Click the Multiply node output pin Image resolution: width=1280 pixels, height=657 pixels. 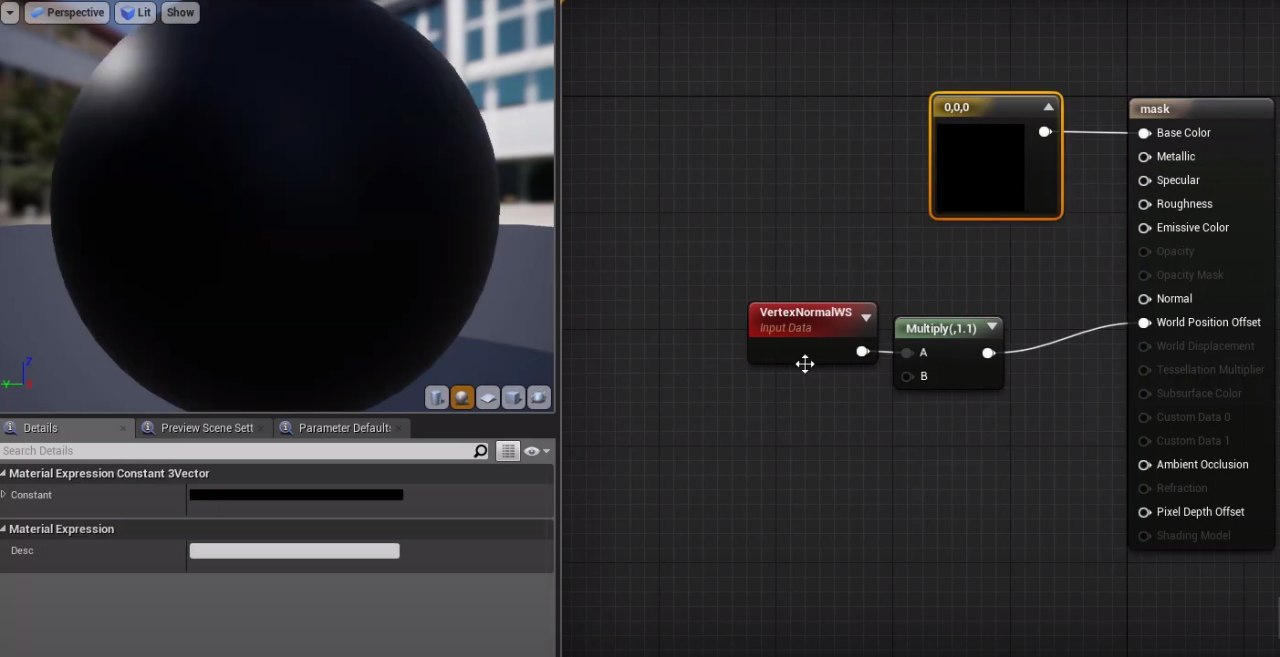click(988, 353)
